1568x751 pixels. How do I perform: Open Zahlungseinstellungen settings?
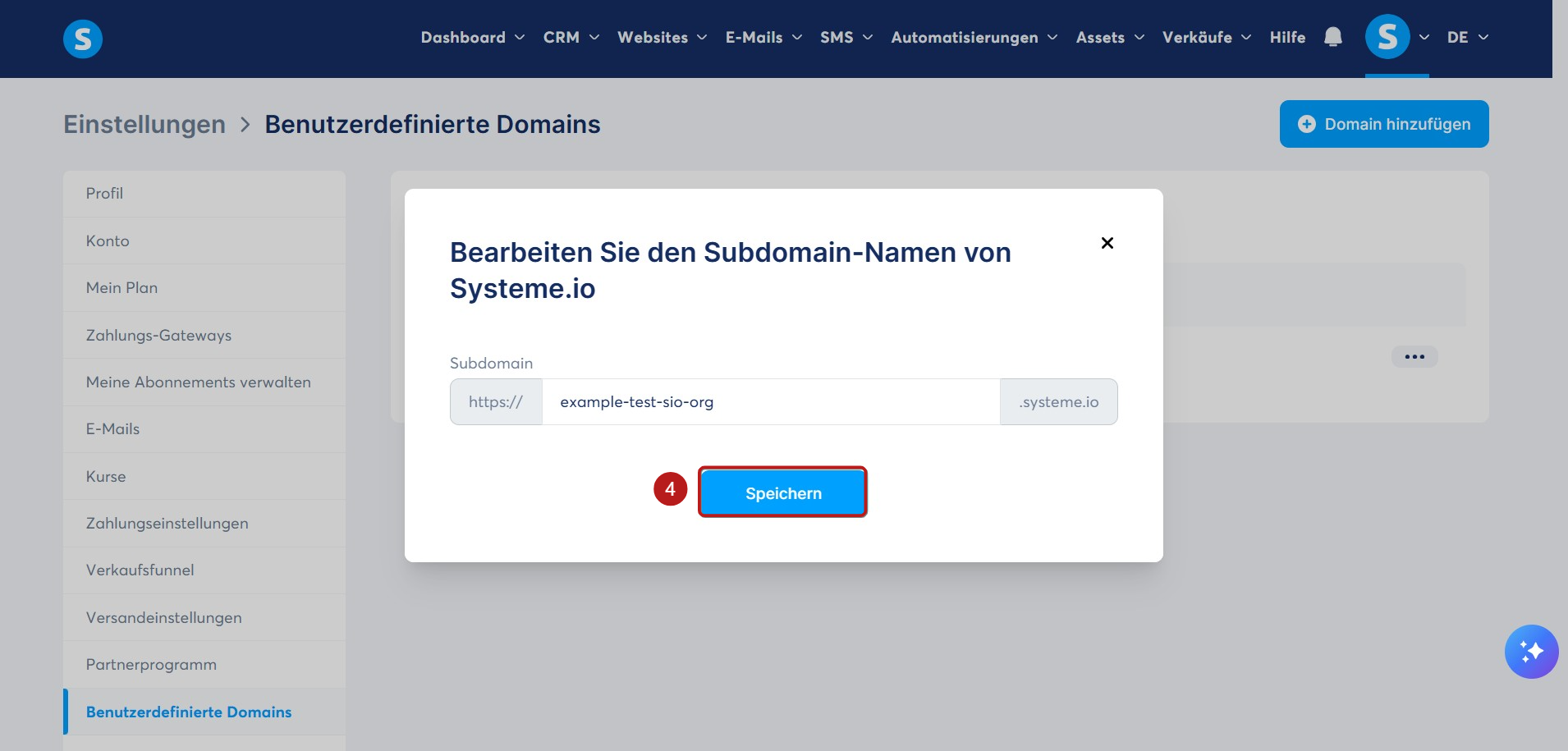click(x=204, y=524)
